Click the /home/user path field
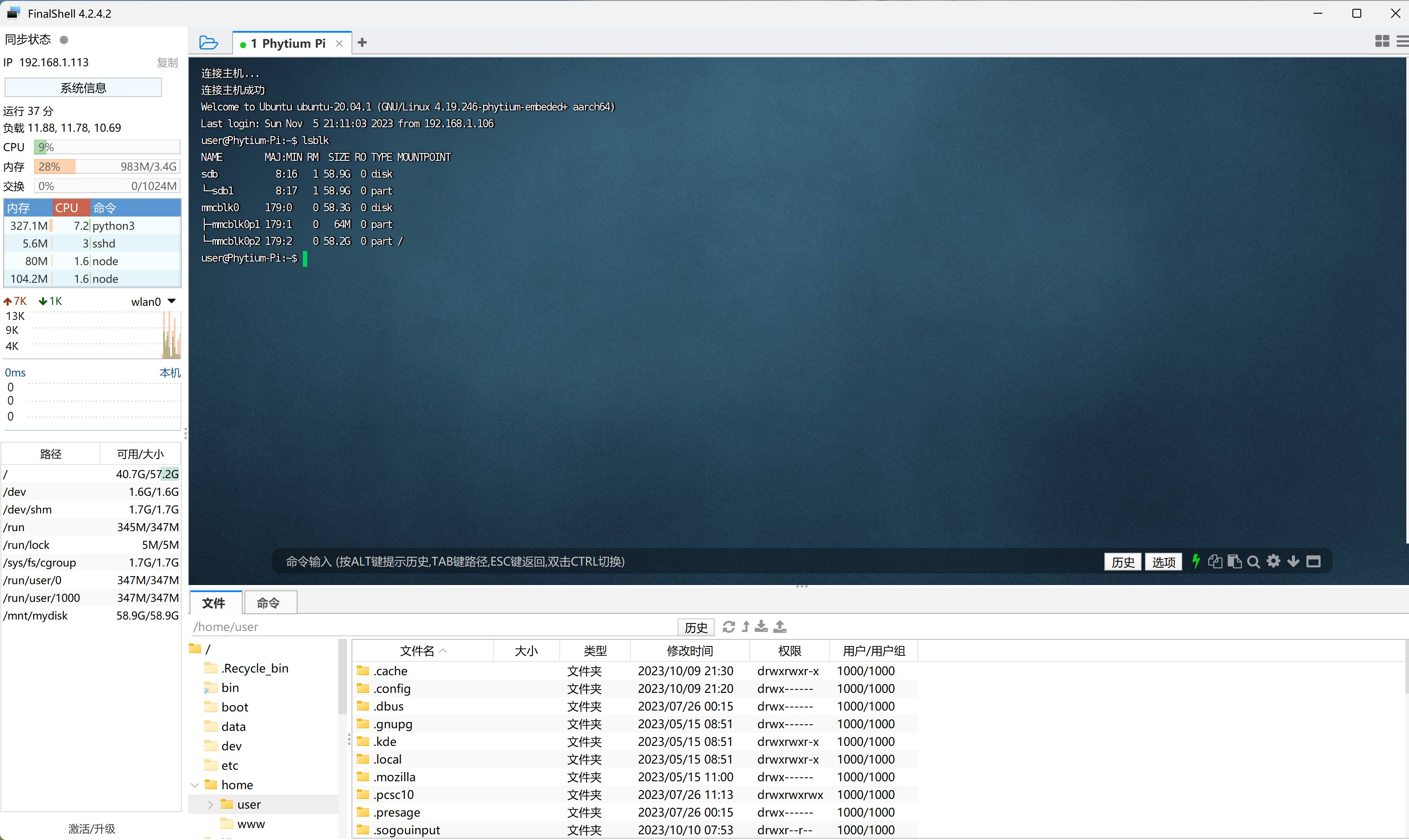The width and height of the screenshot is (1409, 840). [x=433, y=627]
